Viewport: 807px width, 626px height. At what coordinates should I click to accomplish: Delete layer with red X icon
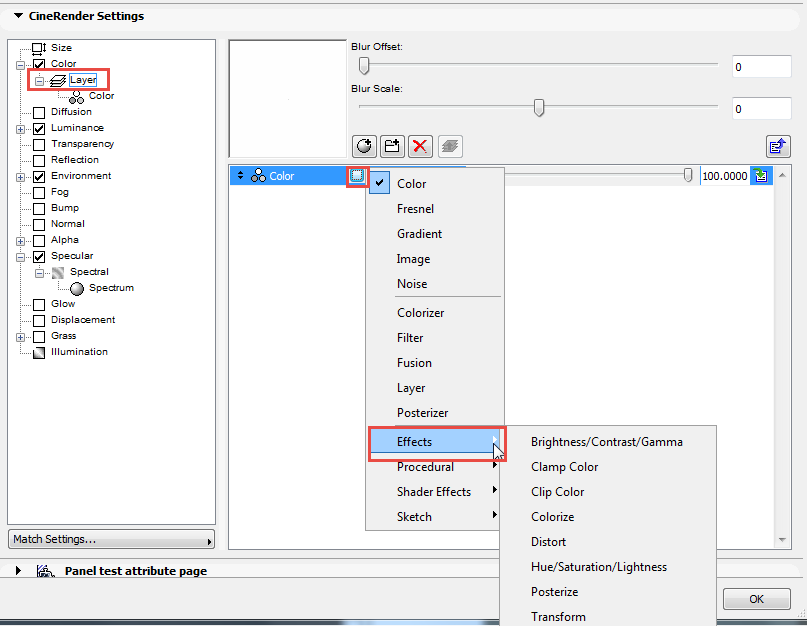pos(420,146)
